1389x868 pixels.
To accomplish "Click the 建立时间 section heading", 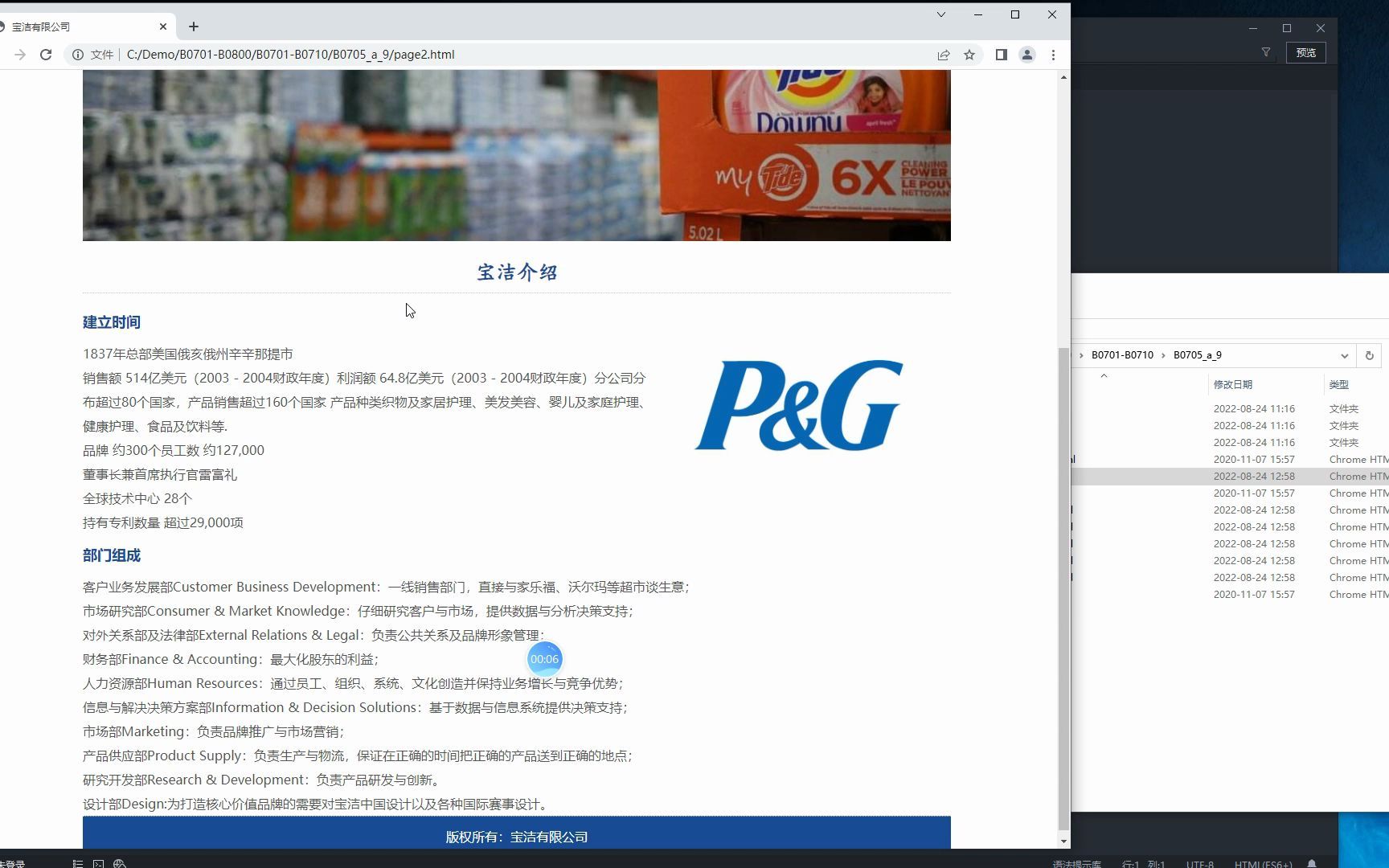I will pos(112,322).
